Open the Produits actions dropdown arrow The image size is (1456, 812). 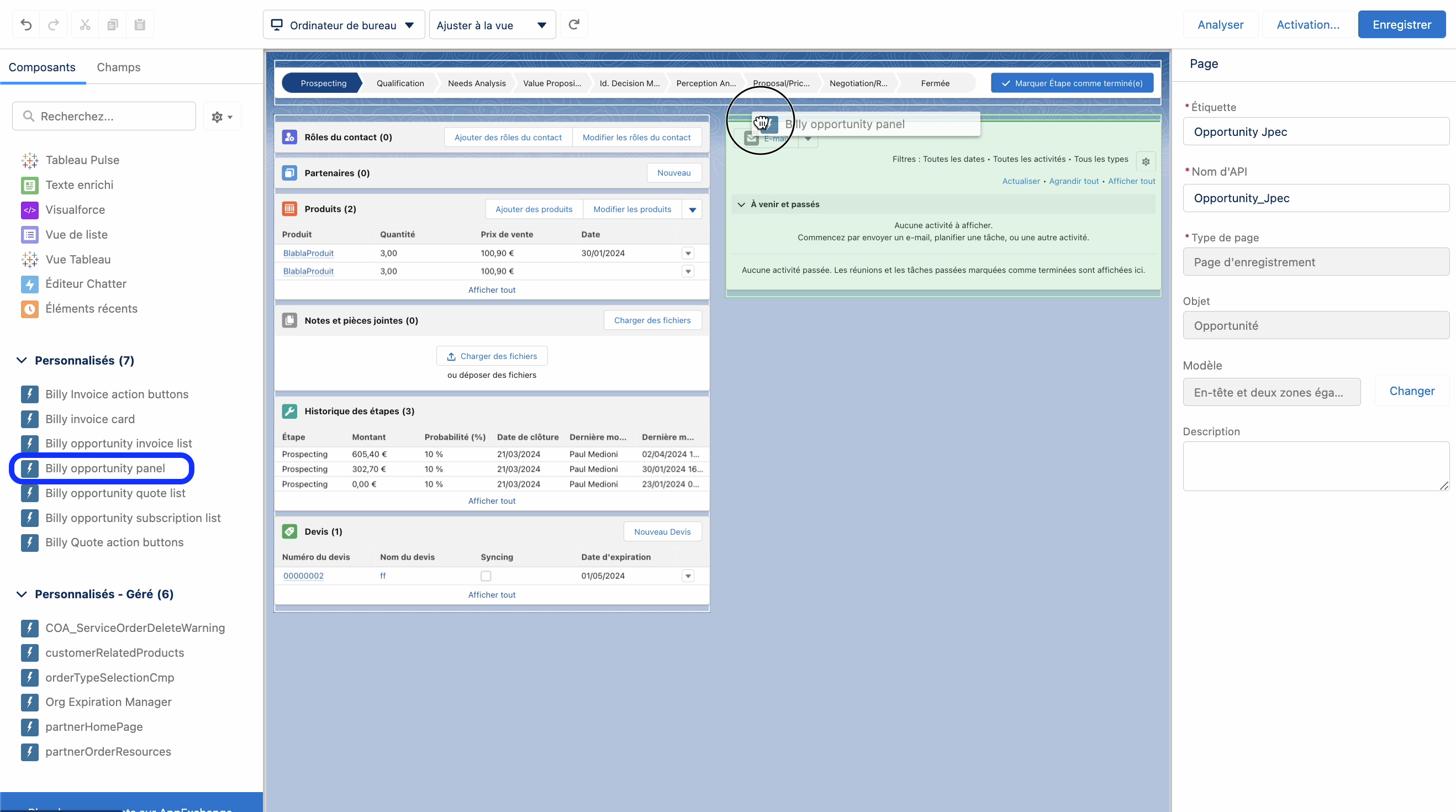pos(693,209)
